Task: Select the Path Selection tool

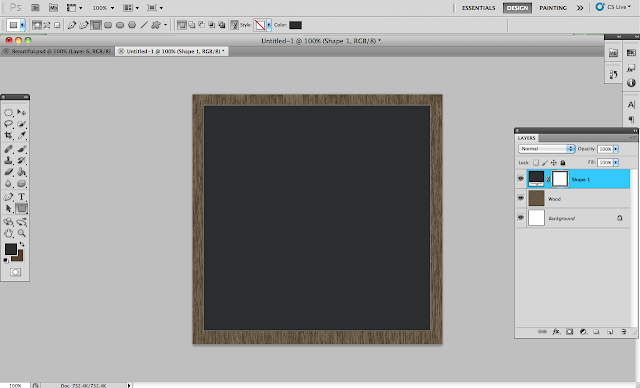Action: pyautogui.click(x=9, y=208)
